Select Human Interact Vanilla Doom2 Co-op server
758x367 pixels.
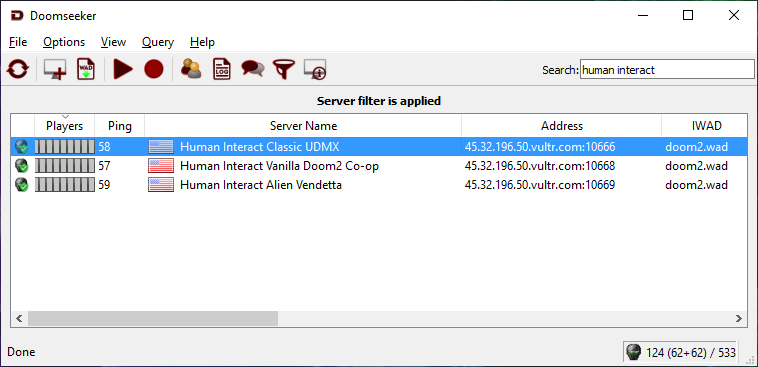(x=279, y=166)
